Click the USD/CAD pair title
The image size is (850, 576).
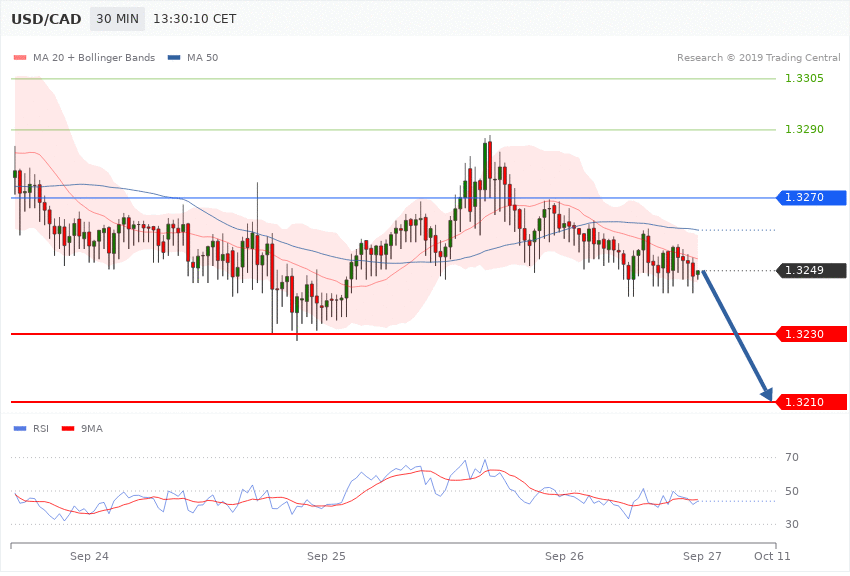46,19
